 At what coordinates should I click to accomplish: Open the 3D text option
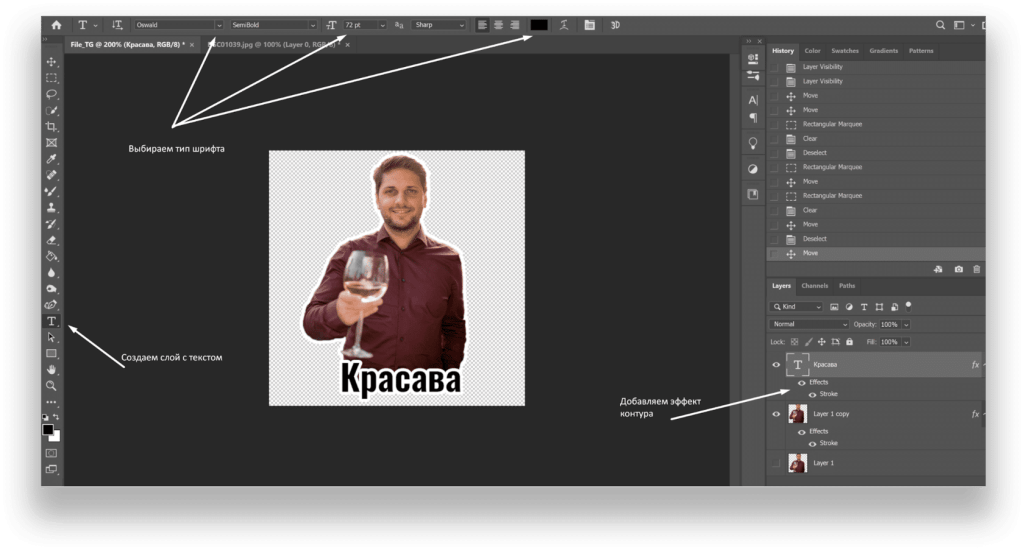coord(615,24)
